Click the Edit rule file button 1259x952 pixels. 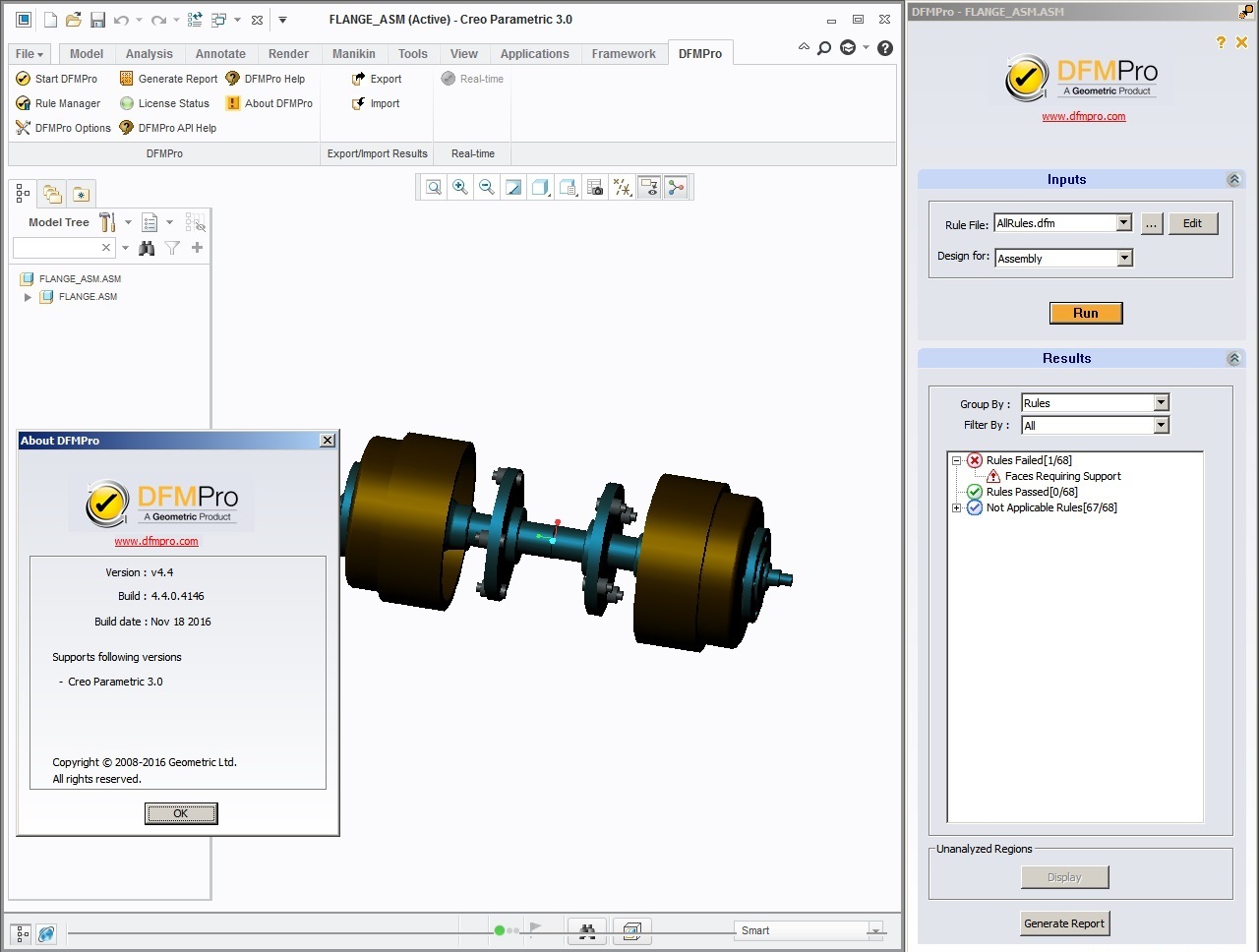[x=1193, y=223]
